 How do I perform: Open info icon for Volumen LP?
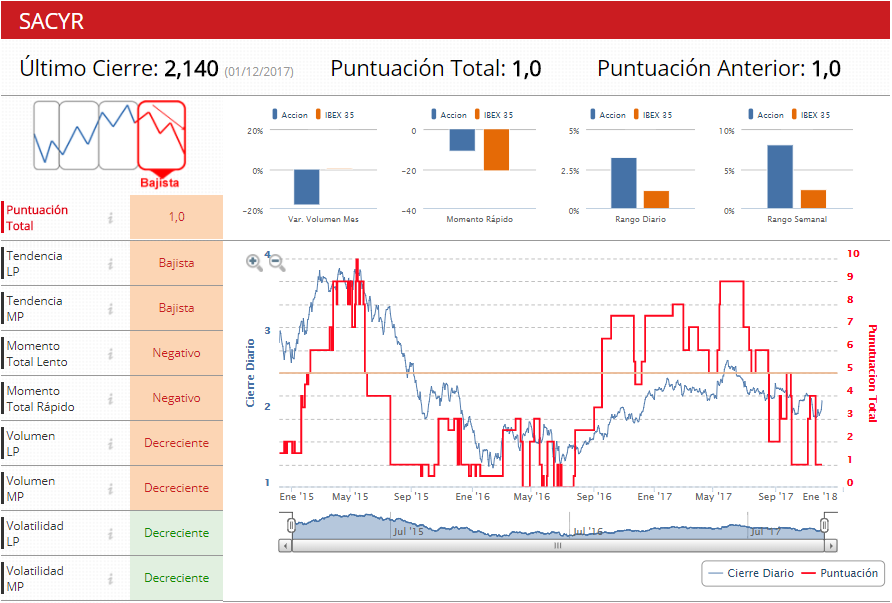(x=110, y=443)
